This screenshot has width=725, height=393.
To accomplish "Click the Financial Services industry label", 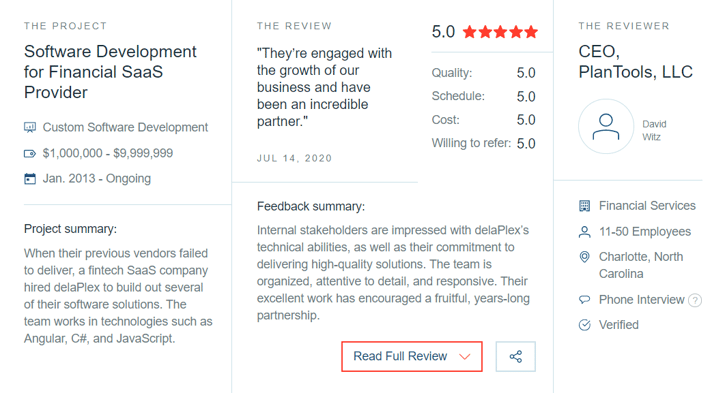I will point(647,206).
